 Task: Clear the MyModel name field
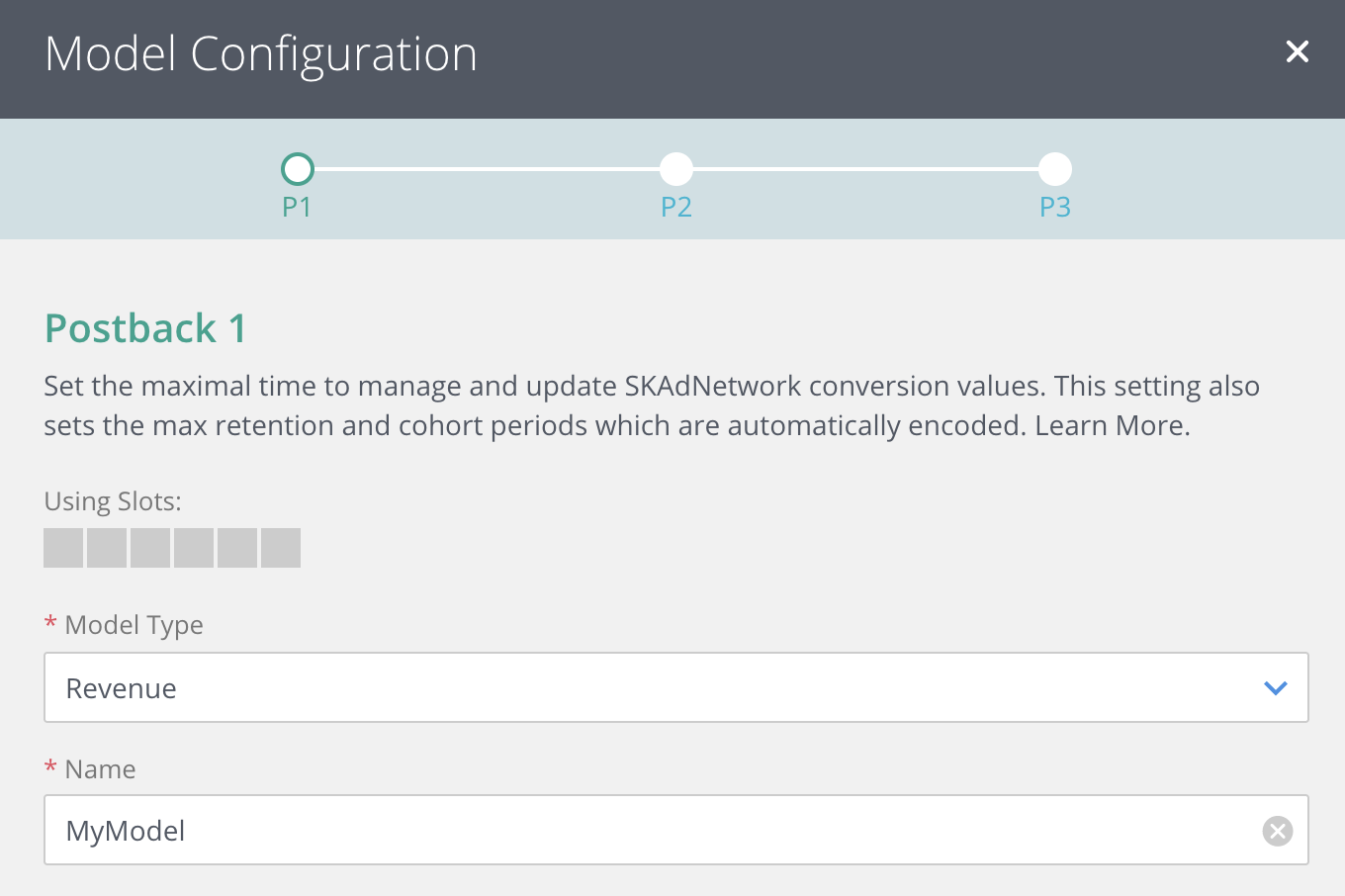1277,831
